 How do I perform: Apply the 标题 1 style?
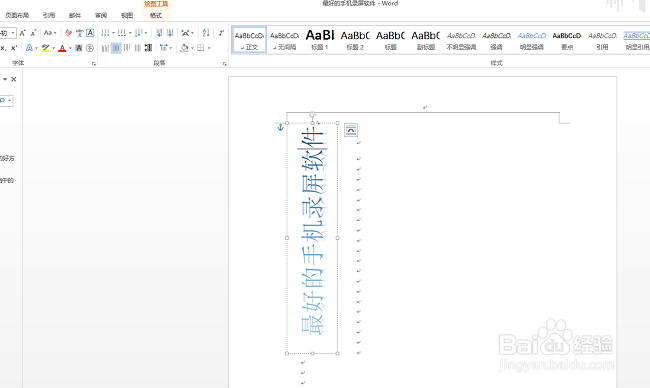click(x=320, y=40)
